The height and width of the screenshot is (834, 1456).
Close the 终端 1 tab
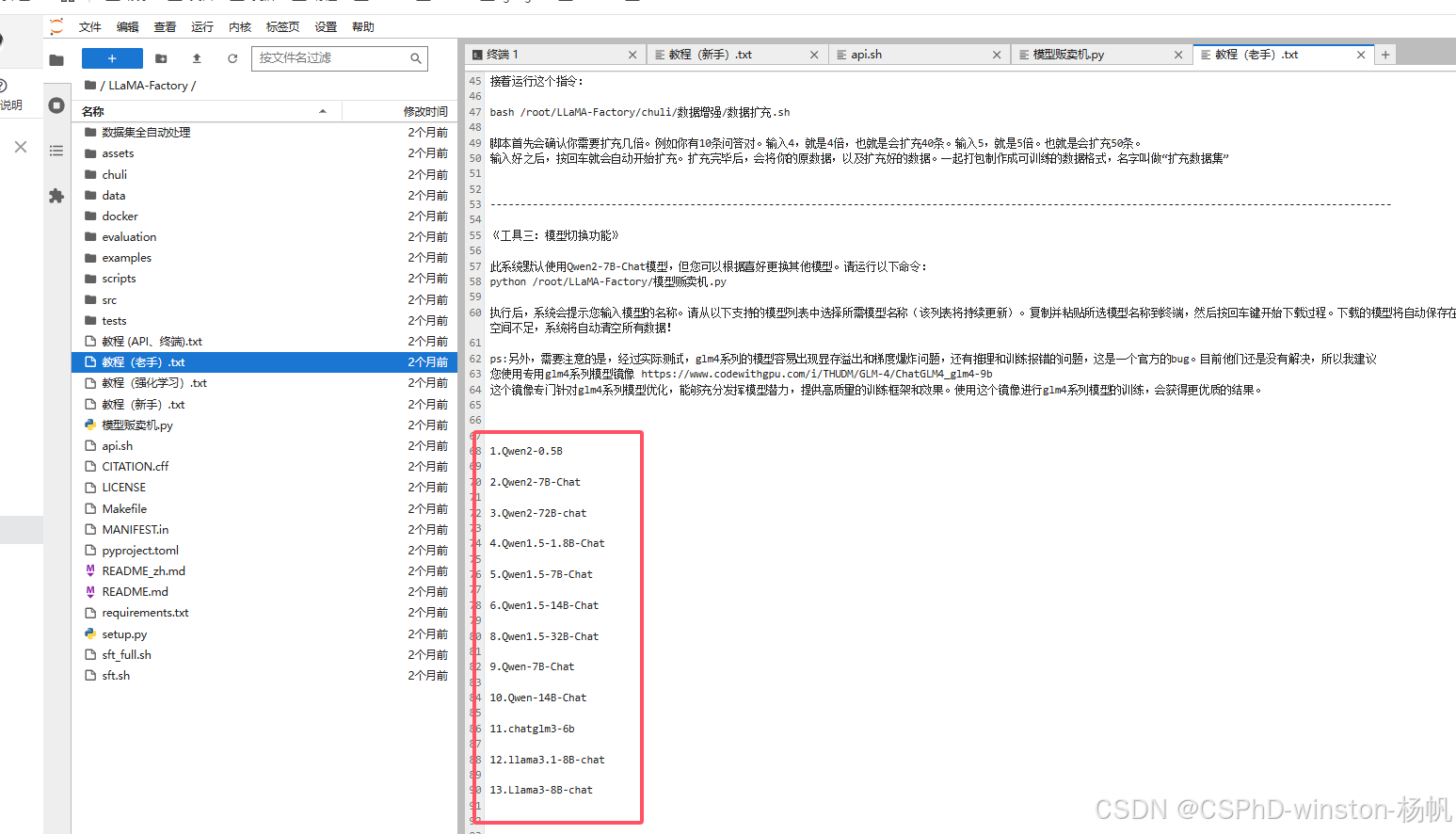pyautogui.click(x=632, y=55)
